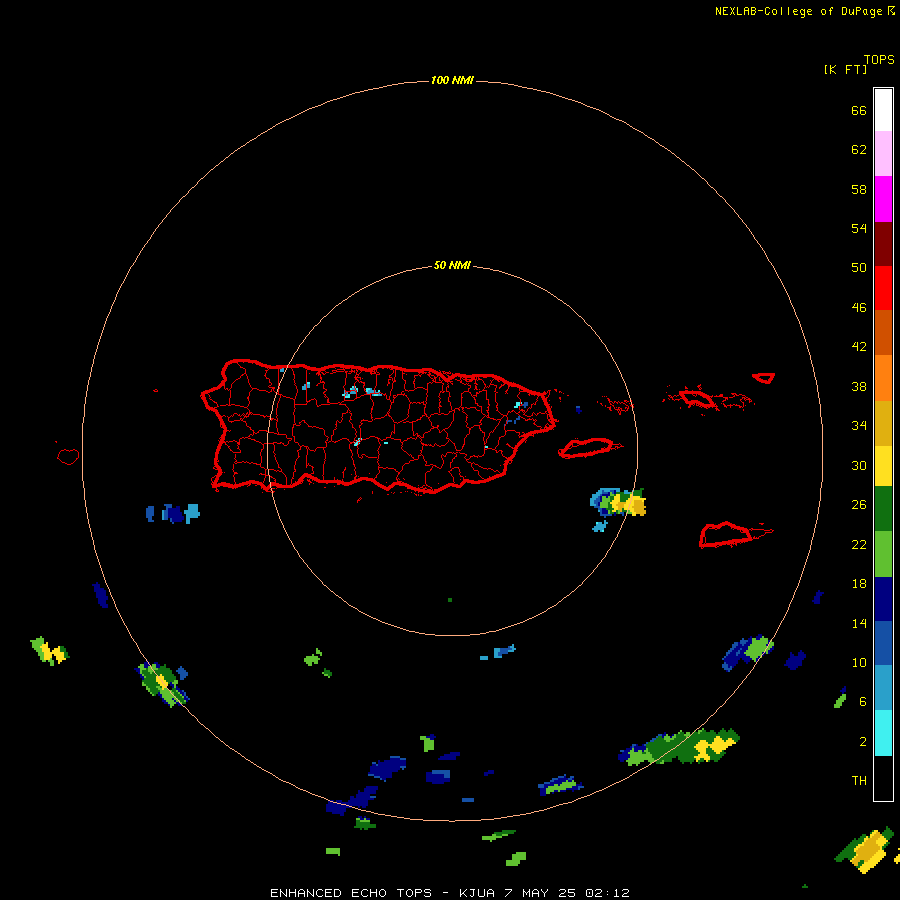Image resolution: width=900 pixels, height=900 pixels.
Task: Click the magenta legend swatch
Action: pos(883,199)
